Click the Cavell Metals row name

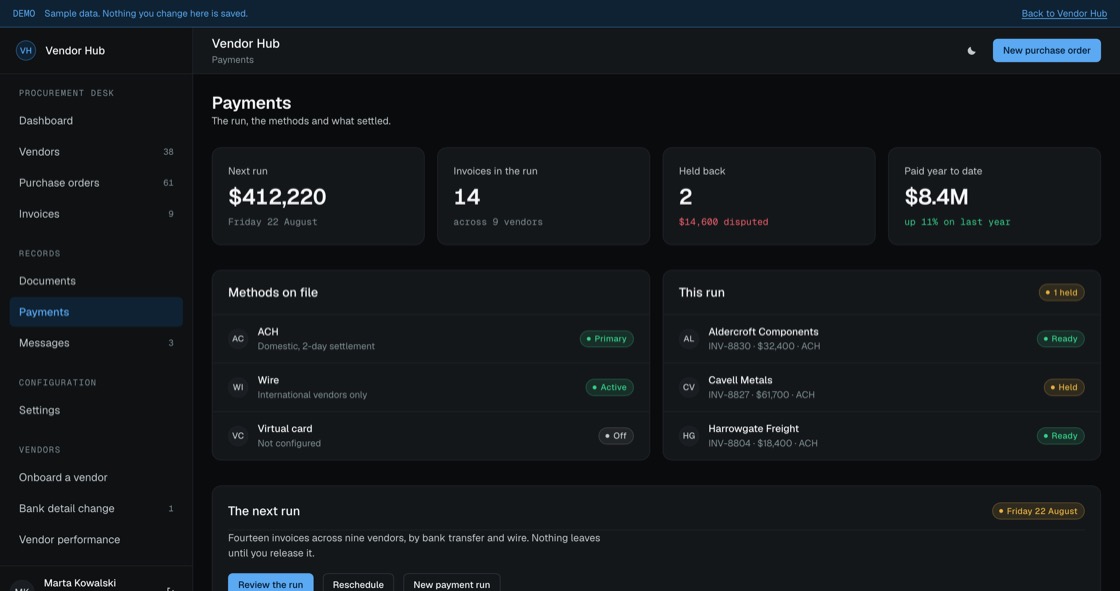click(x=740, y=380)
